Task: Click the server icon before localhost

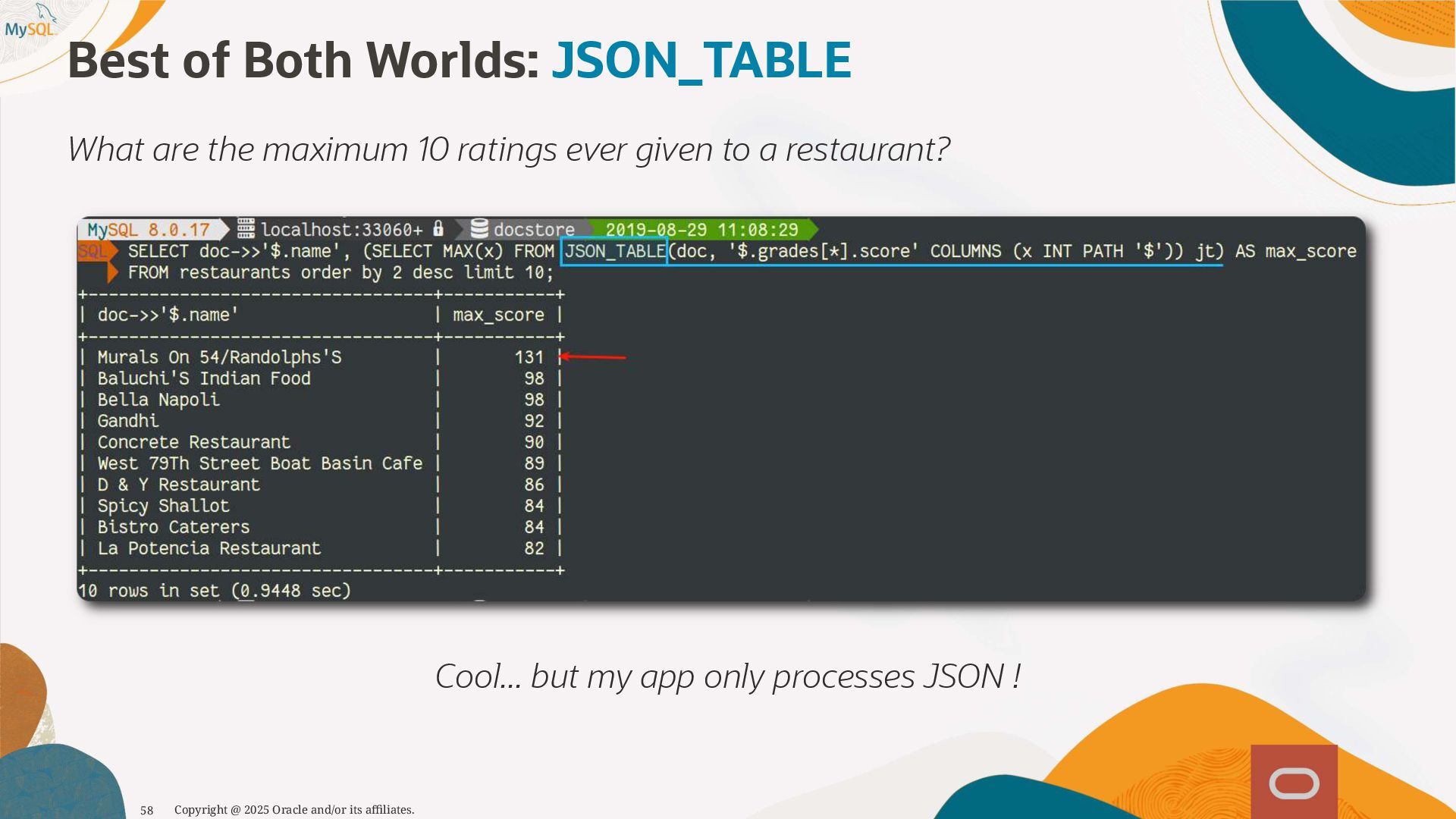Action: 246,228
